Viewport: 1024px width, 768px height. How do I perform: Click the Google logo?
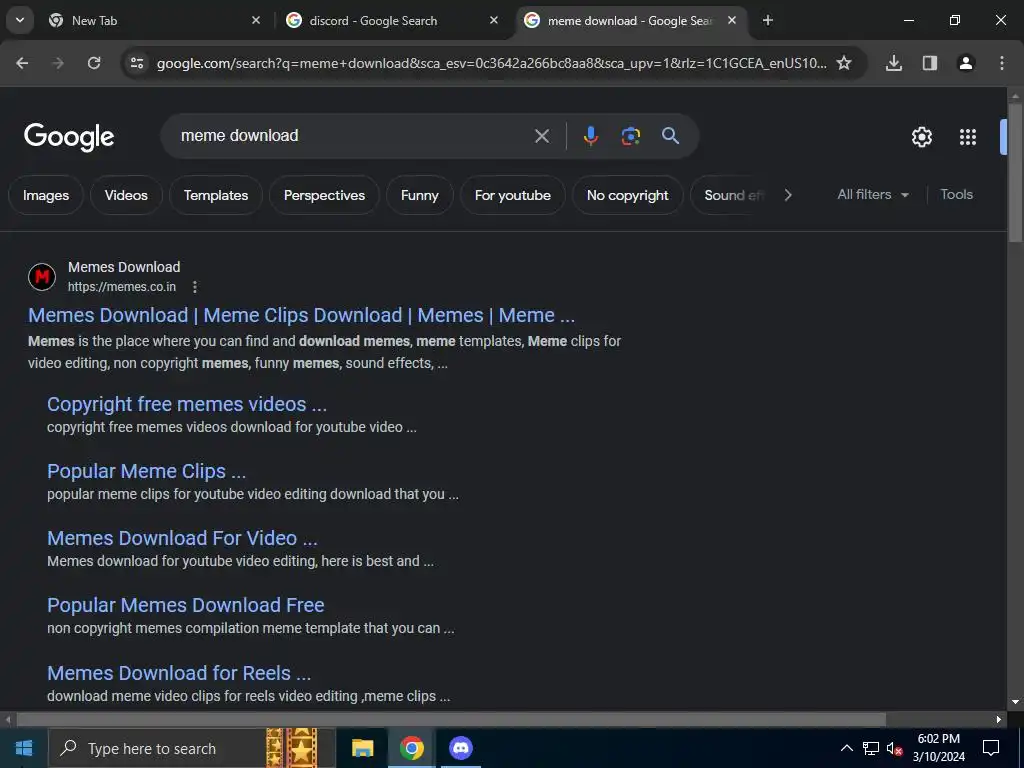(69, 136)
